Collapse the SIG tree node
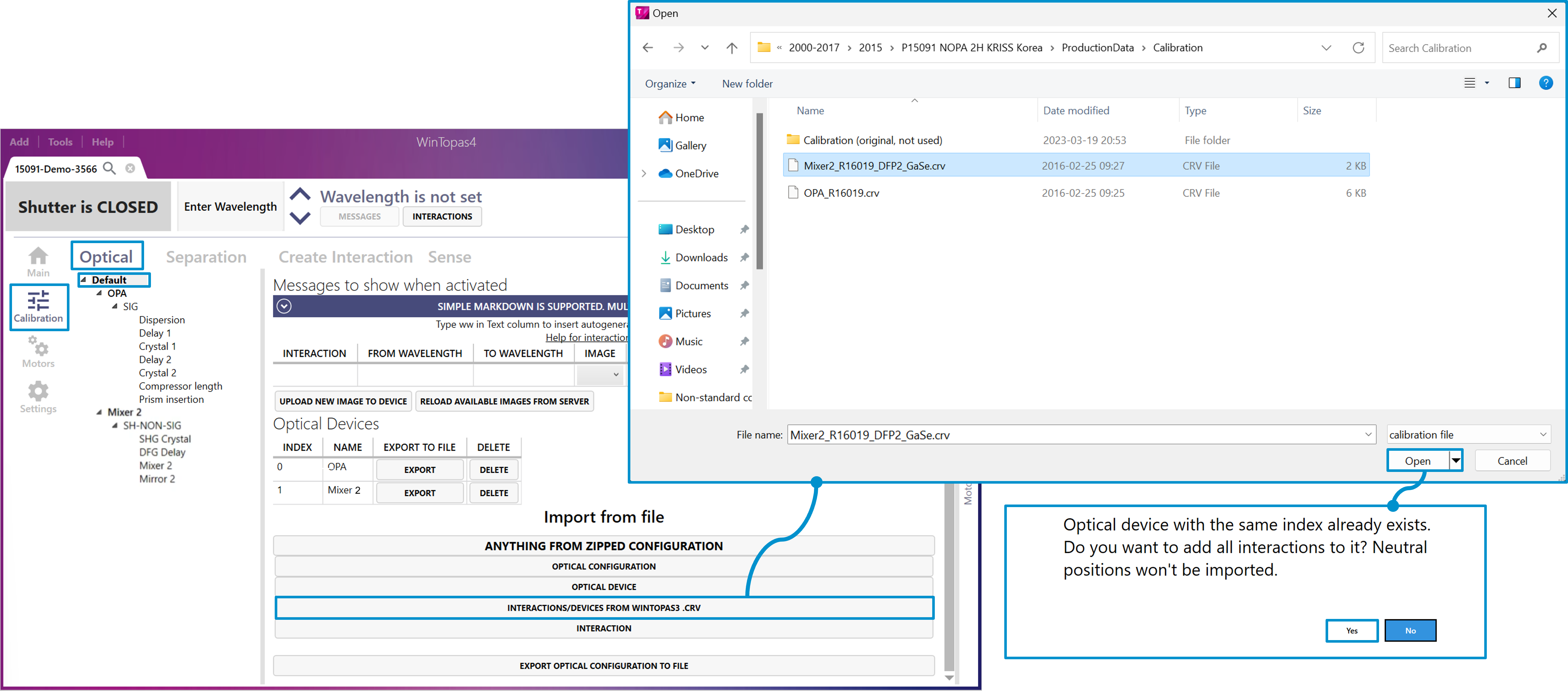The height and width of the screenshot is (691, 1568). tap(115, 306)
